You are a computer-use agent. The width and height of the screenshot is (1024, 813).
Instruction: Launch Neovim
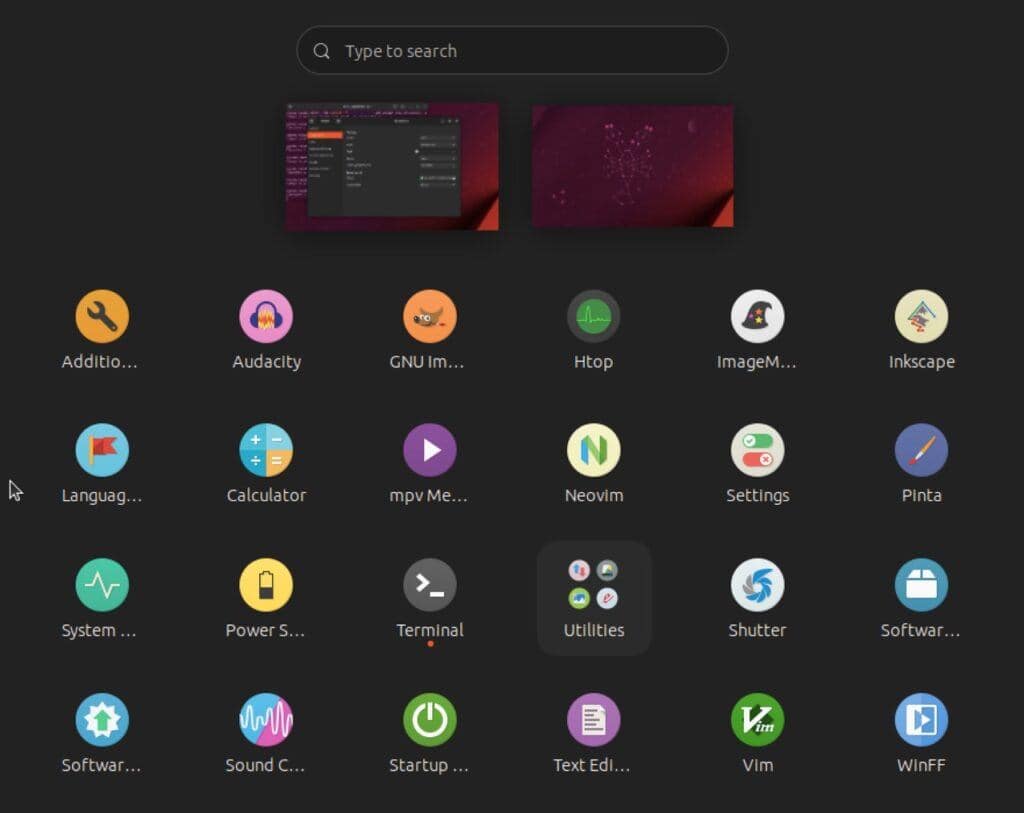tap(594, 450)
